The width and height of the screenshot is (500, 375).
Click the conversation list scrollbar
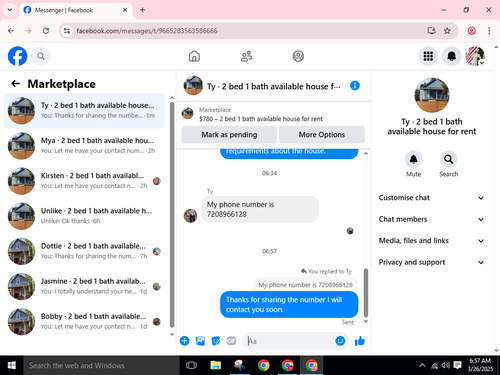[x=172, y=215]
